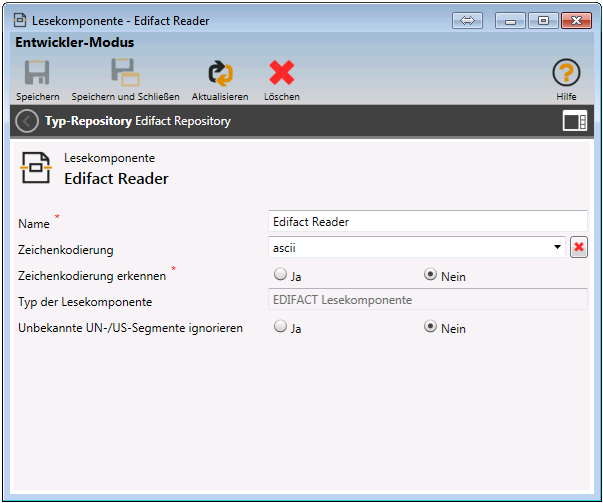Click the Lesekomponente reader icon in header
This screenshot has height=503, width=603.
pos(36,168)
